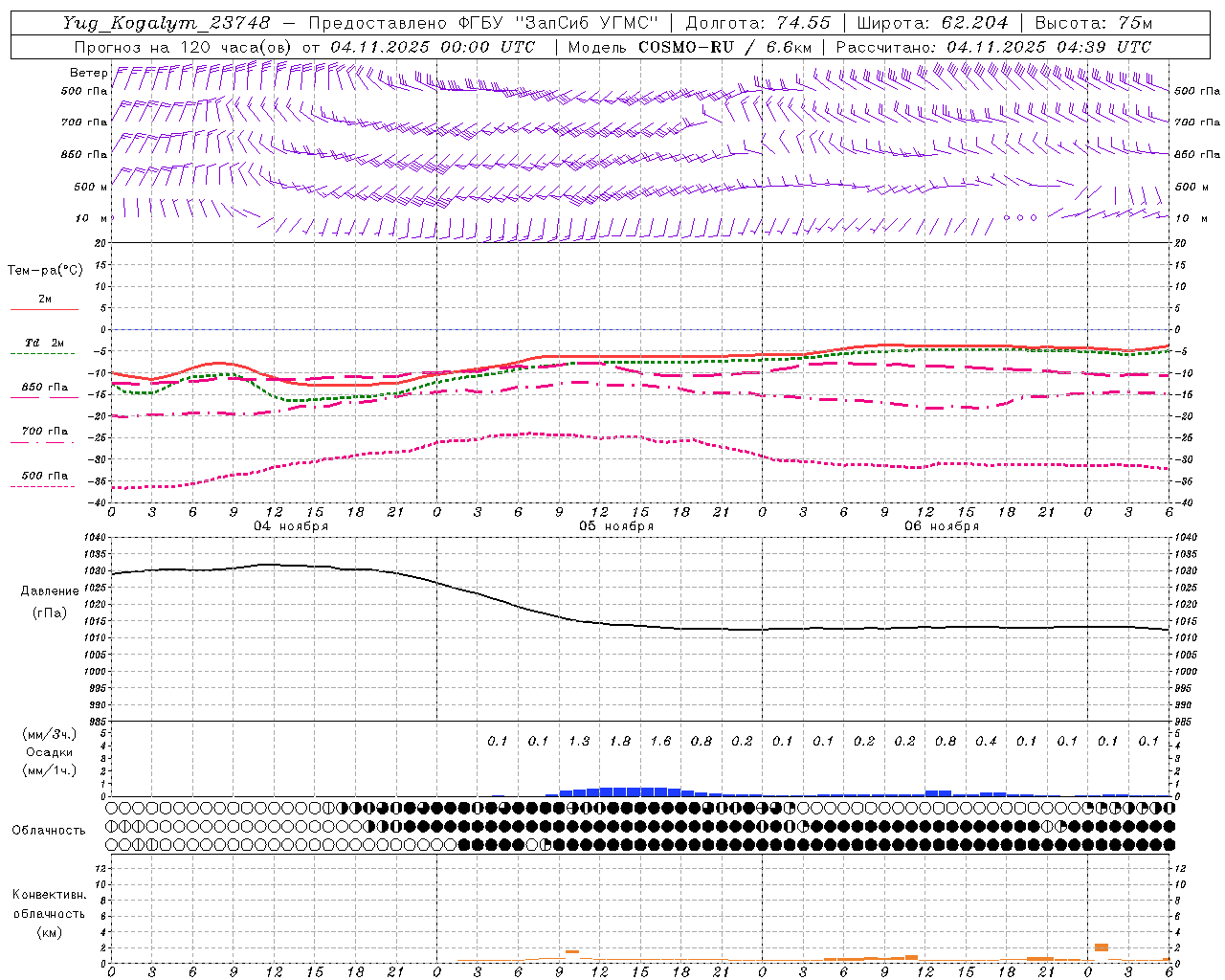The image size is (1225, 980).
Task: Click the '04 ноября' date label
Action: [x=291, y=526]
